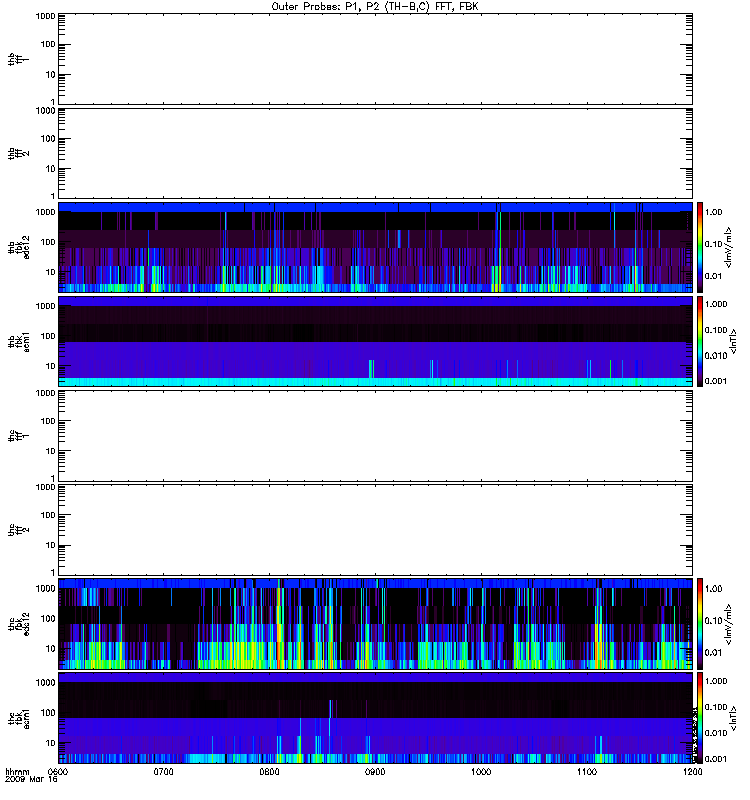Screen dimensions: 750x800
Task: Click the 0.01 value on thb edc12 color bar
Action: click(x=714, y=276)
